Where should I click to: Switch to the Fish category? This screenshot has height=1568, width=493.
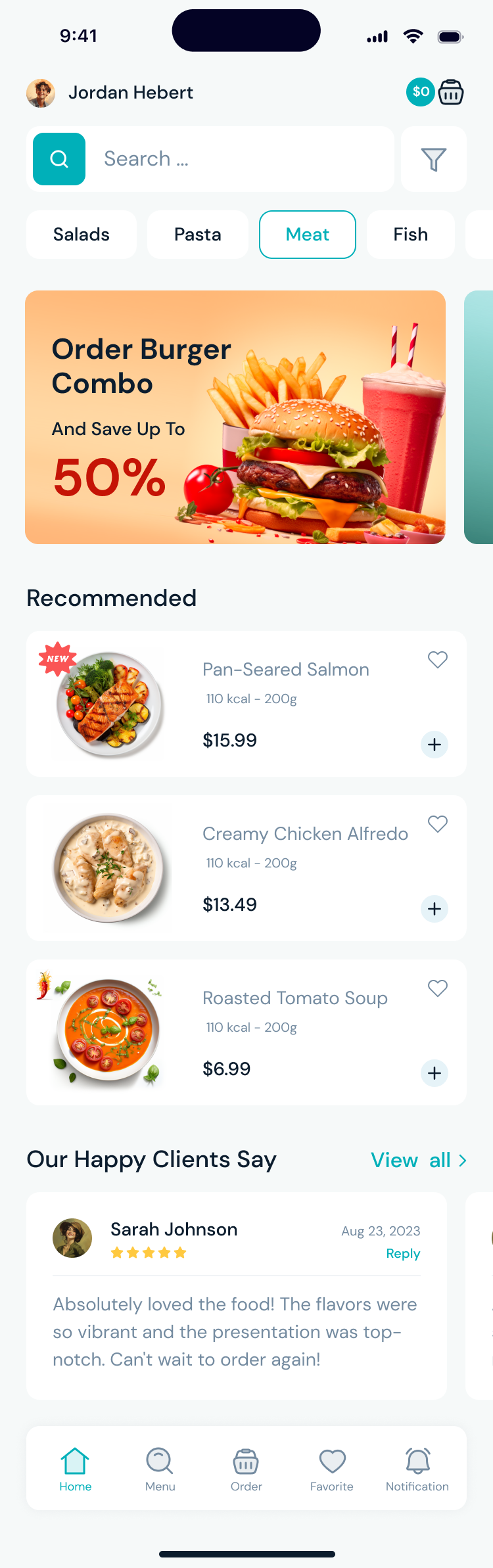[x=410, y=234]
